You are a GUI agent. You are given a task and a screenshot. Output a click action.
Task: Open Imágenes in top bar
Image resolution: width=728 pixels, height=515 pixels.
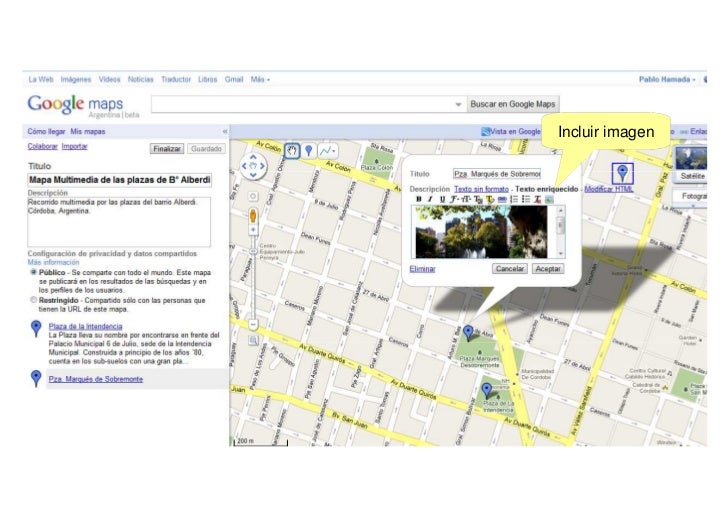[76, 79]
